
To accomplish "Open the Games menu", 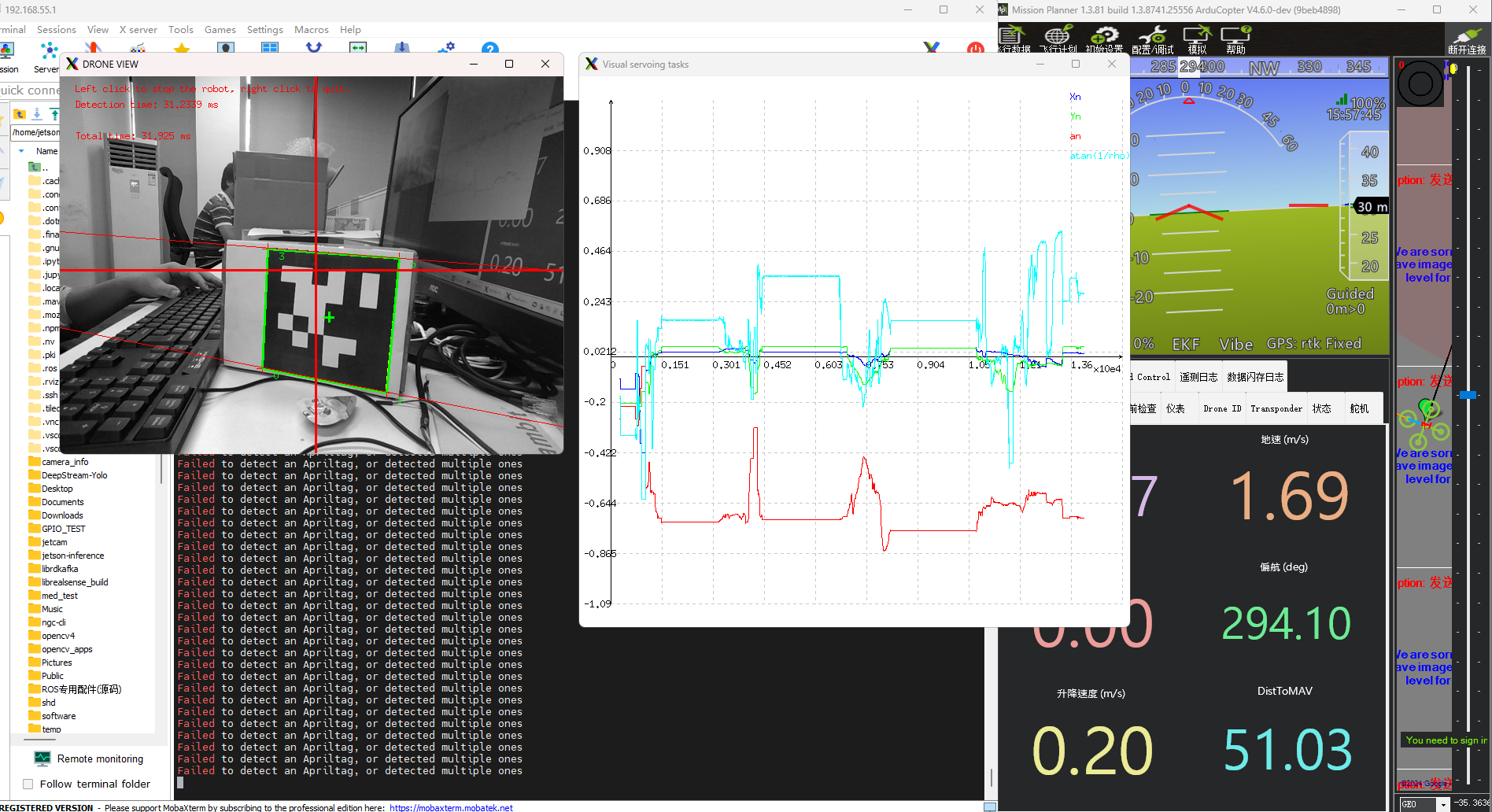I will point(220,30).
